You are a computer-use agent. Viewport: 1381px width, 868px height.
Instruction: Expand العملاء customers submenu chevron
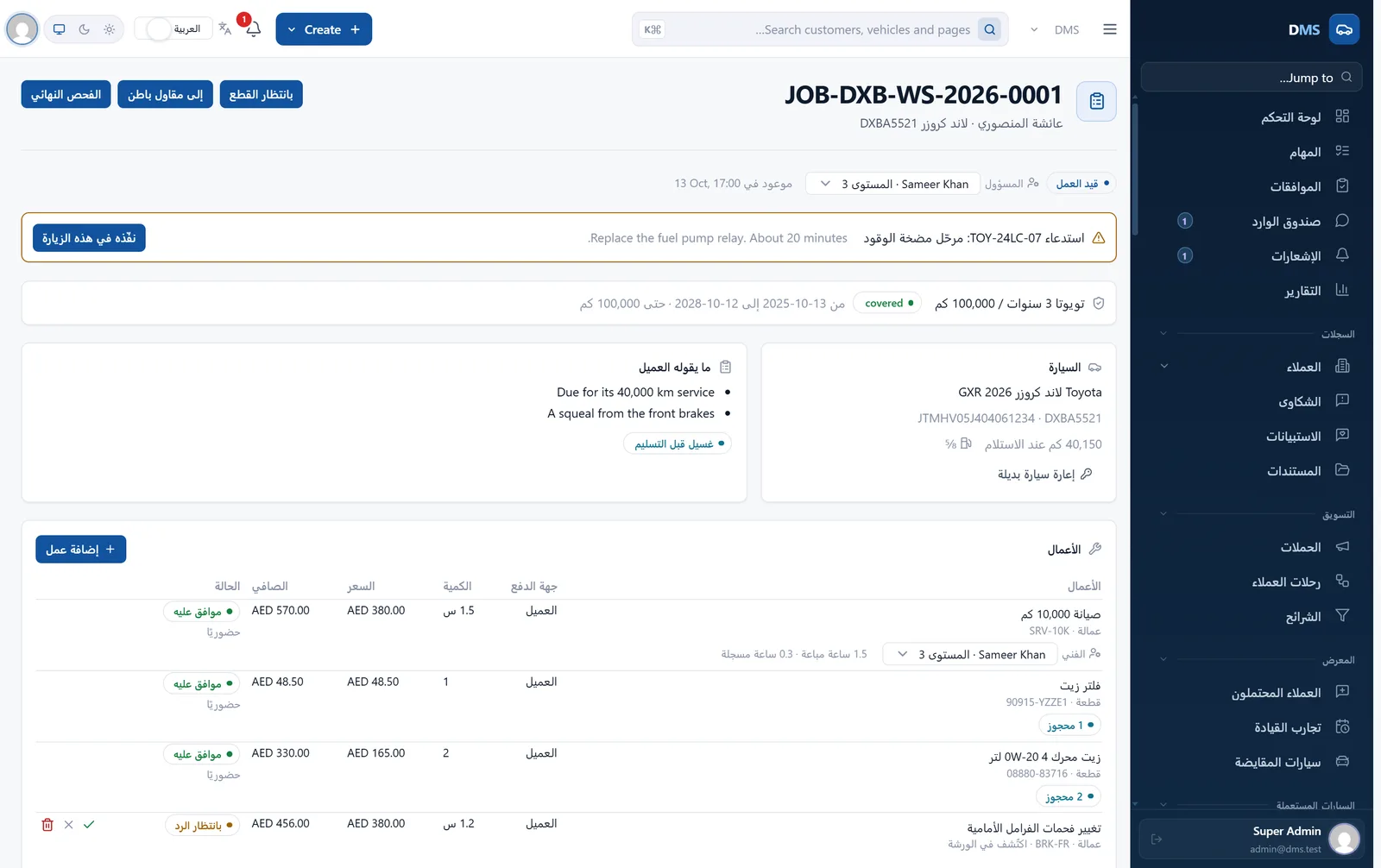[x=1163, y=366]
